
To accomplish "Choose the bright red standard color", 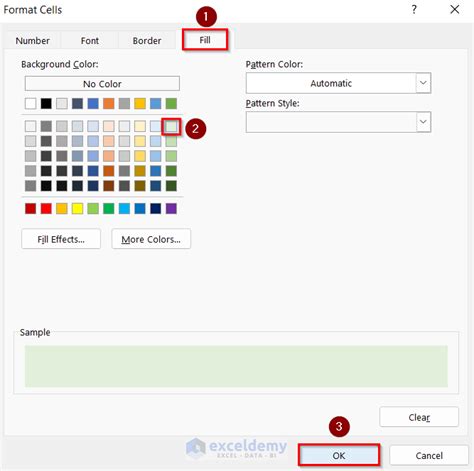I will (46, 209).
